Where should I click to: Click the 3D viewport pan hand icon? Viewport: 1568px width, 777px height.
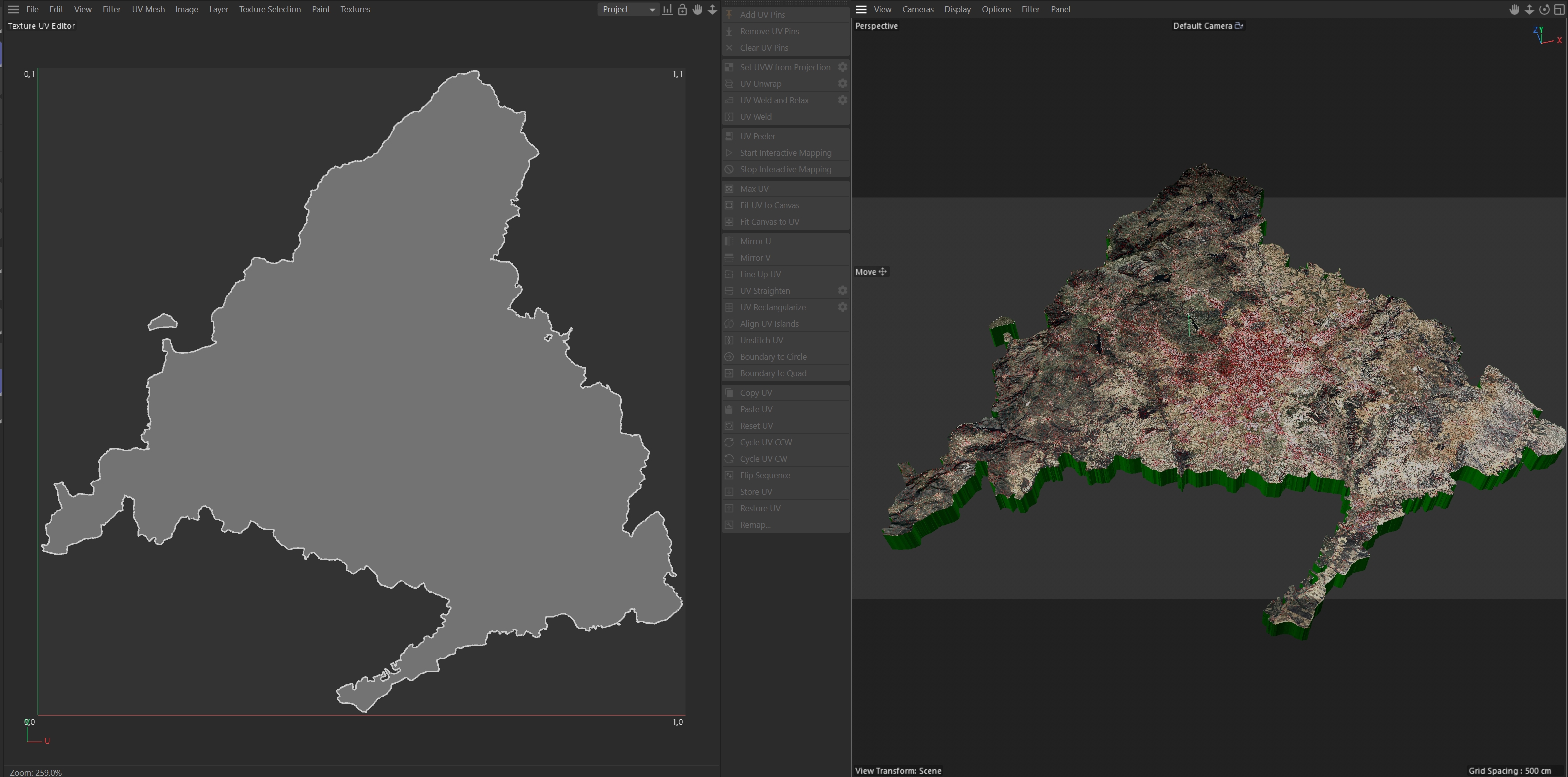(x=1514, y=9)
